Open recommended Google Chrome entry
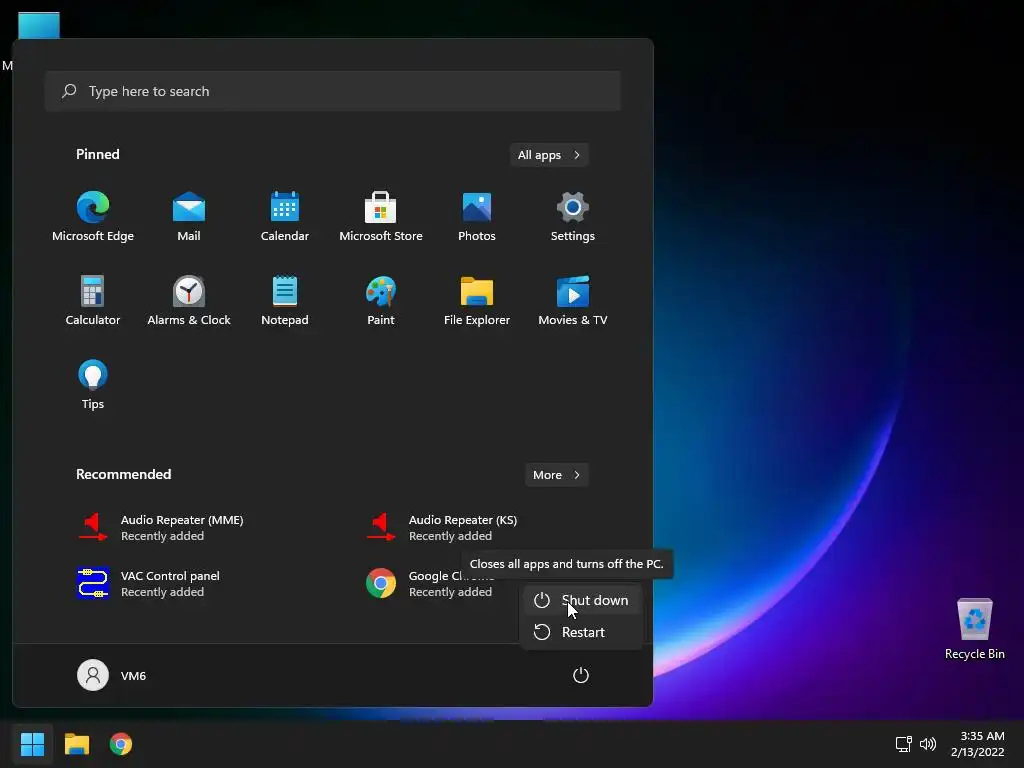This screenshot has width=1024, height=768. click(430, 584)
